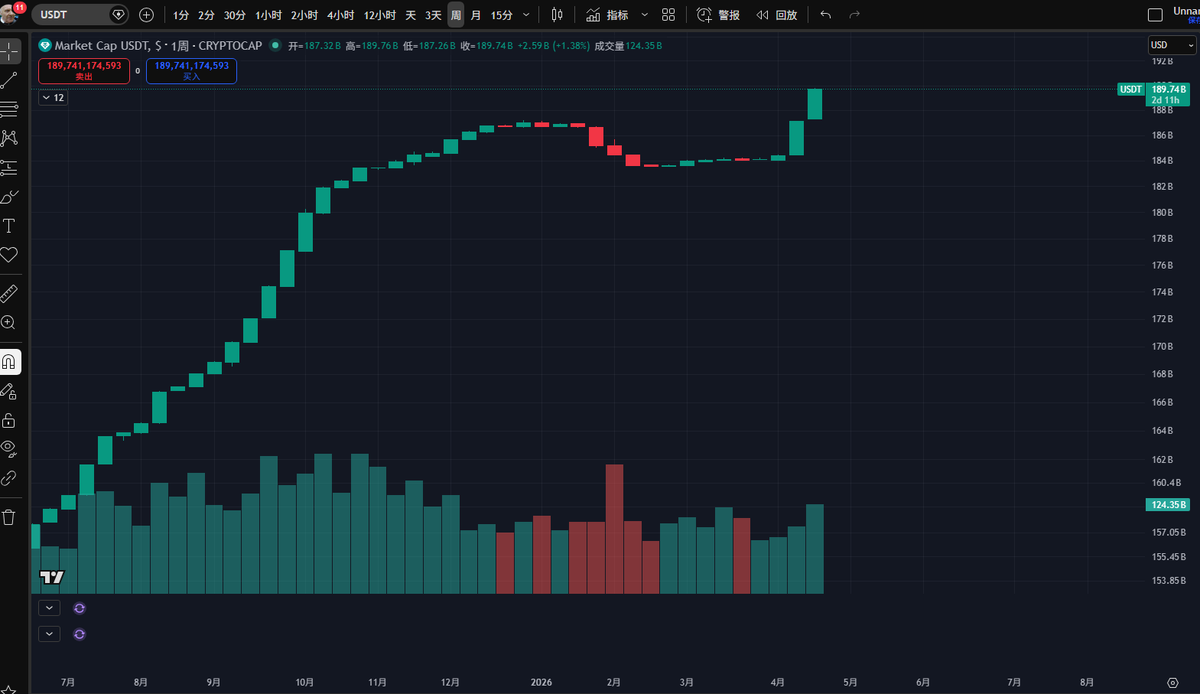Image resolution: width=1200 pixels, height=694 pixels.
Task: Click the USDT symbol search box
Action: coord(80,15)
